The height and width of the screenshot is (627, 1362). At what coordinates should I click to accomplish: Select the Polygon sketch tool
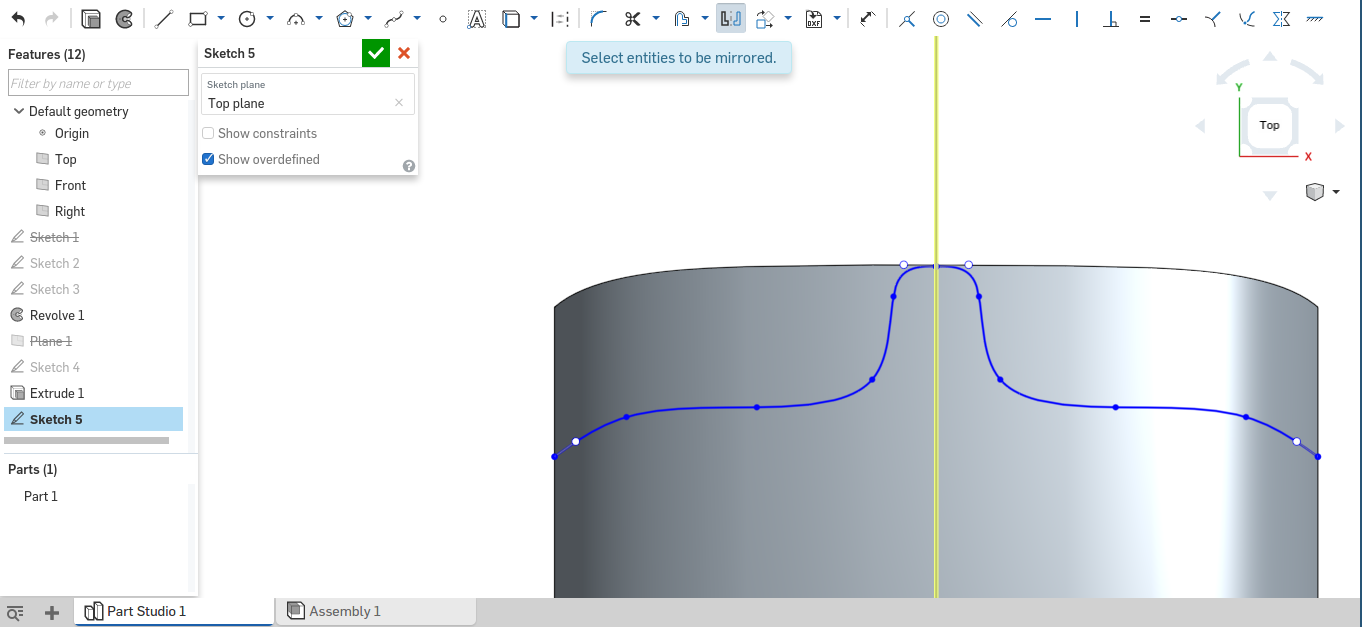pyautogui.click(x=345, y=18)
